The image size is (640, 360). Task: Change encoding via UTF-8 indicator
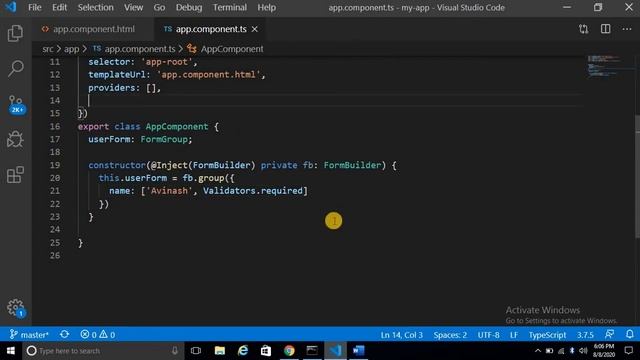488,335
